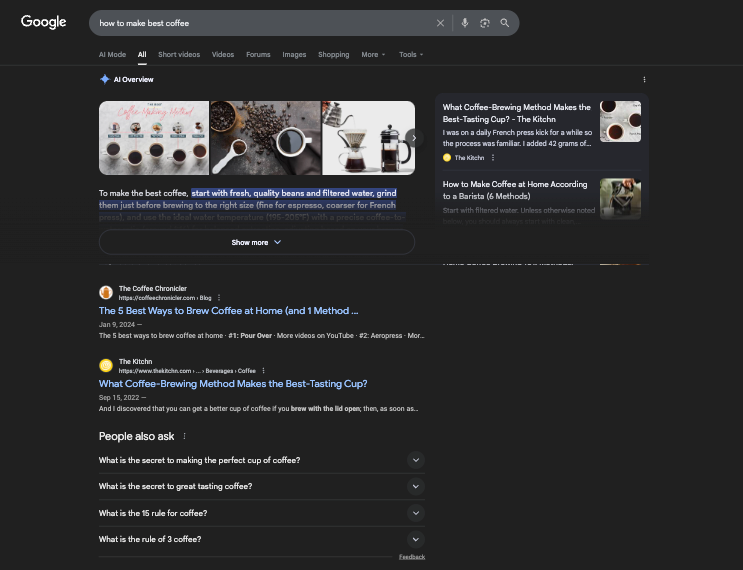
Task: Switch to the AI Mode tab
Action: (x=112, y=55)
